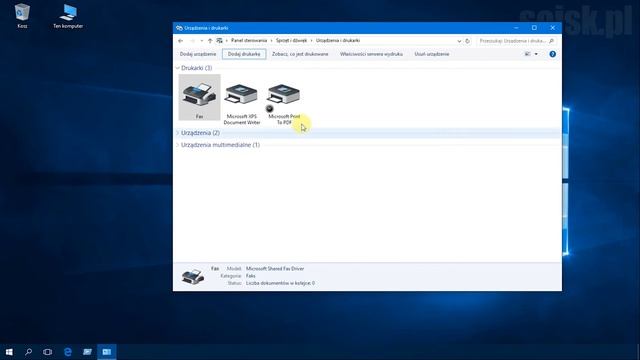The width and height of the screenshot is (640, 360).
Task: Click the Control Panel taskbar icon
Action: click(x=107, y=352)
